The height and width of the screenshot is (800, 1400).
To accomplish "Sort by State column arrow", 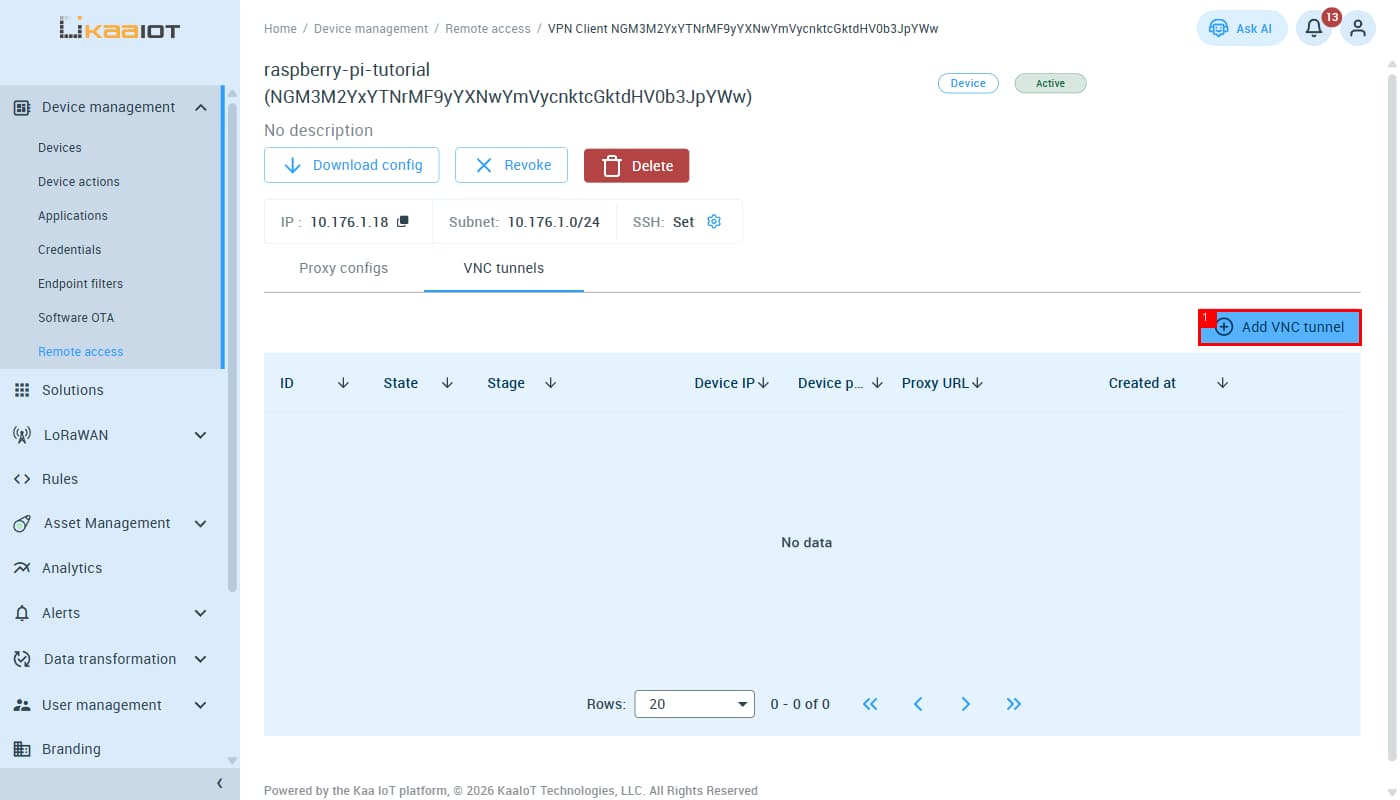I will pyautogui.click(x=447, y=383).
